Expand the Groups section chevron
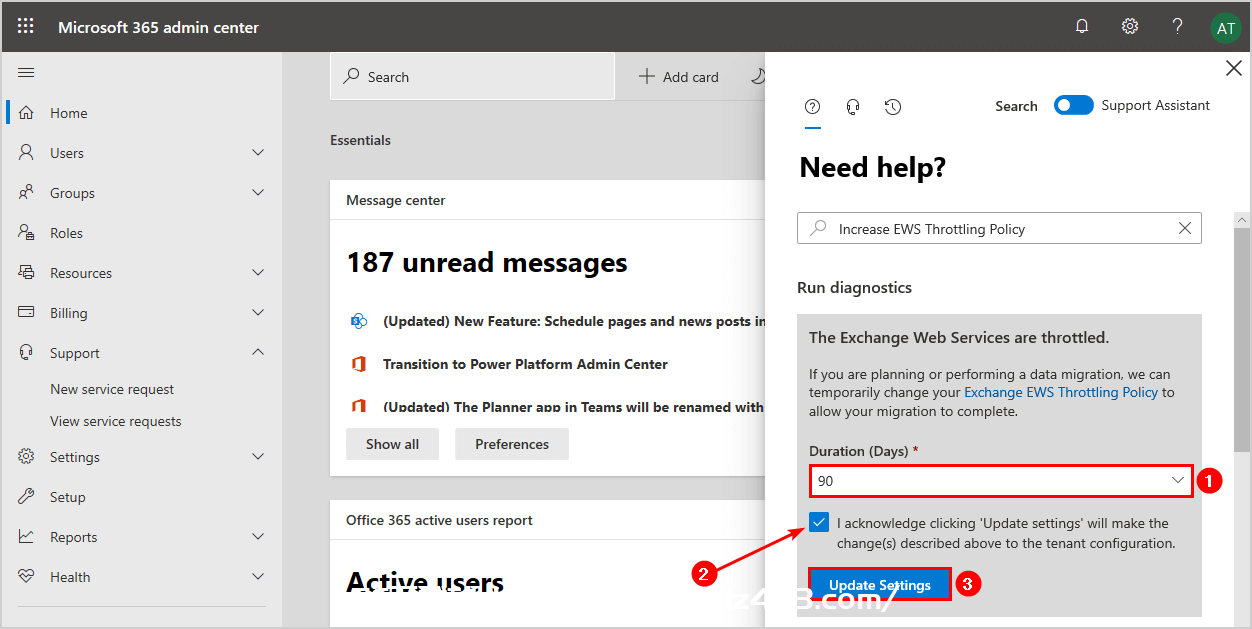Screen dimensions: 1252x629 point(258,193)
